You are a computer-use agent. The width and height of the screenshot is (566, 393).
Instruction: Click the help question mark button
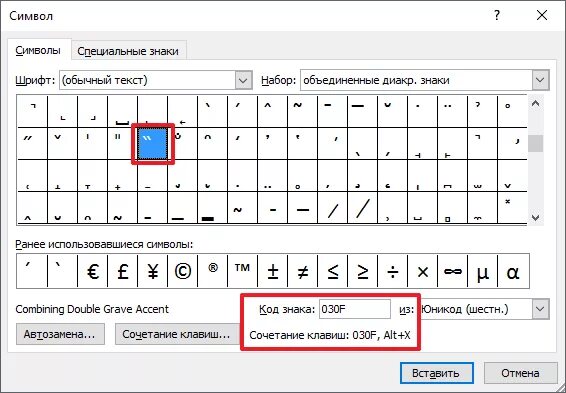tap(497, 16)
